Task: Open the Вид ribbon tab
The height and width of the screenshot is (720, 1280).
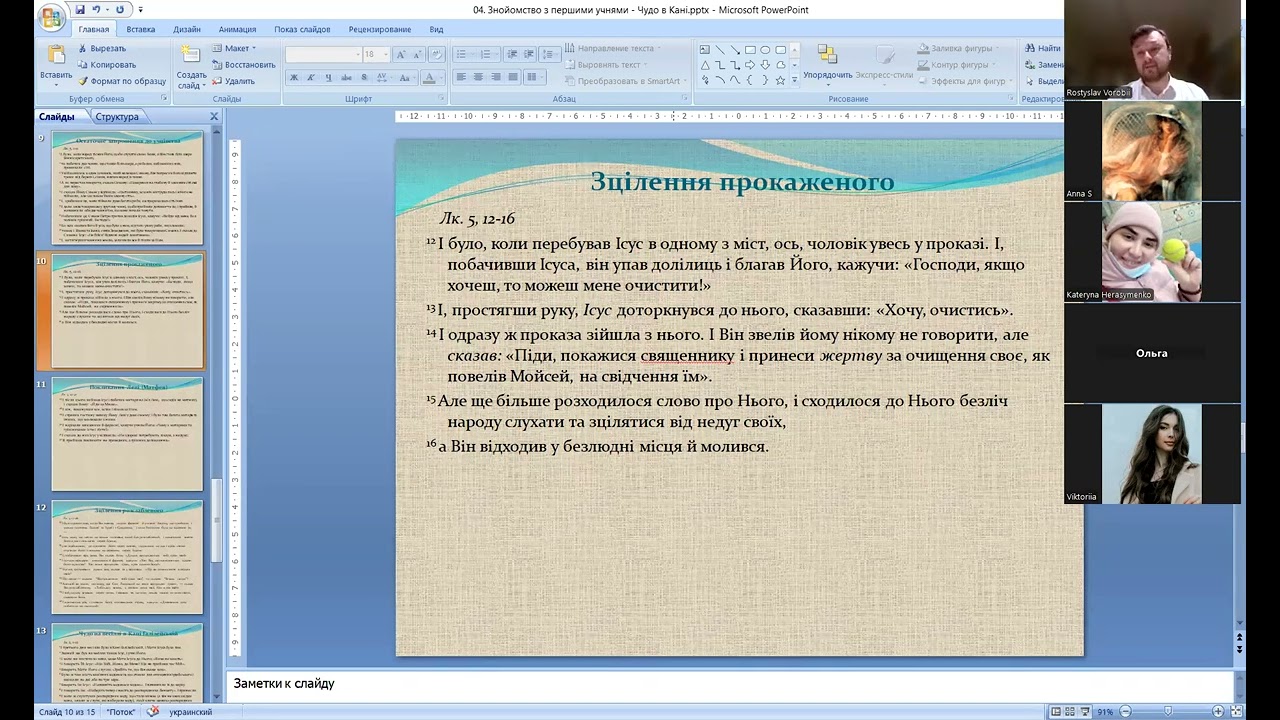Action: coord(436,29)
